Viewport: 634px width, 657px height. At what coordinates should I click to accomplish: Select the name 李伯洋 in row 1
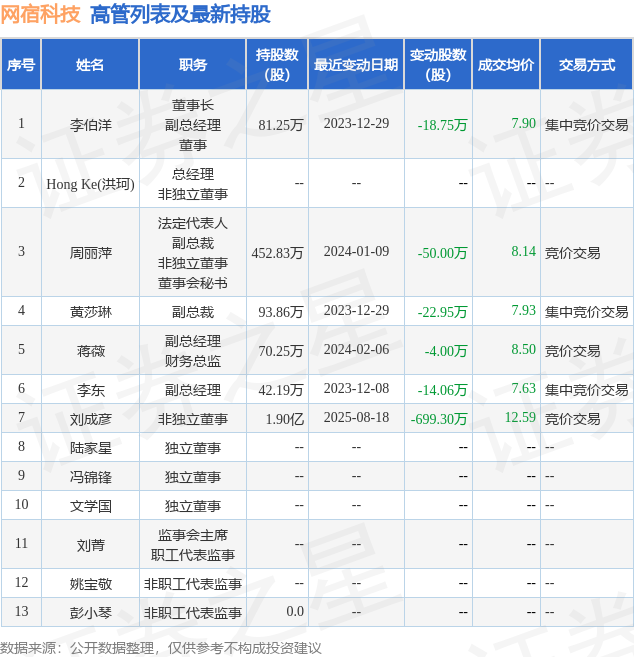tap(91, 125)
